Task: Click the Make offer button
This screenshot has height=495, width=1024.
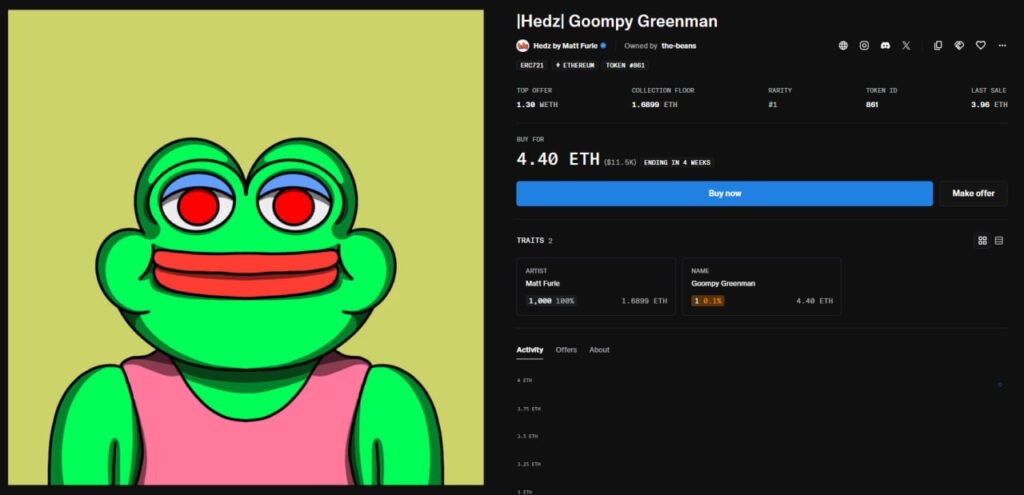Action: coord(973,194)
